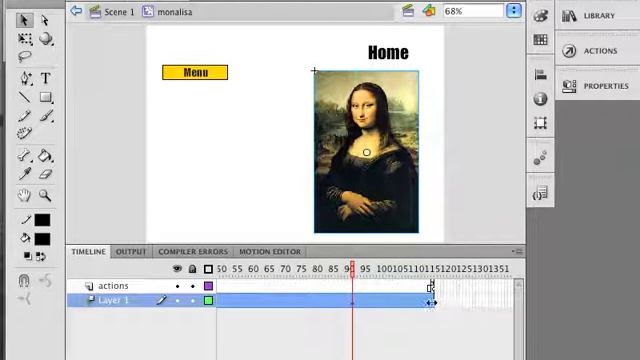
Task: Lock all layers via padlock header
Action: [192, 269]
